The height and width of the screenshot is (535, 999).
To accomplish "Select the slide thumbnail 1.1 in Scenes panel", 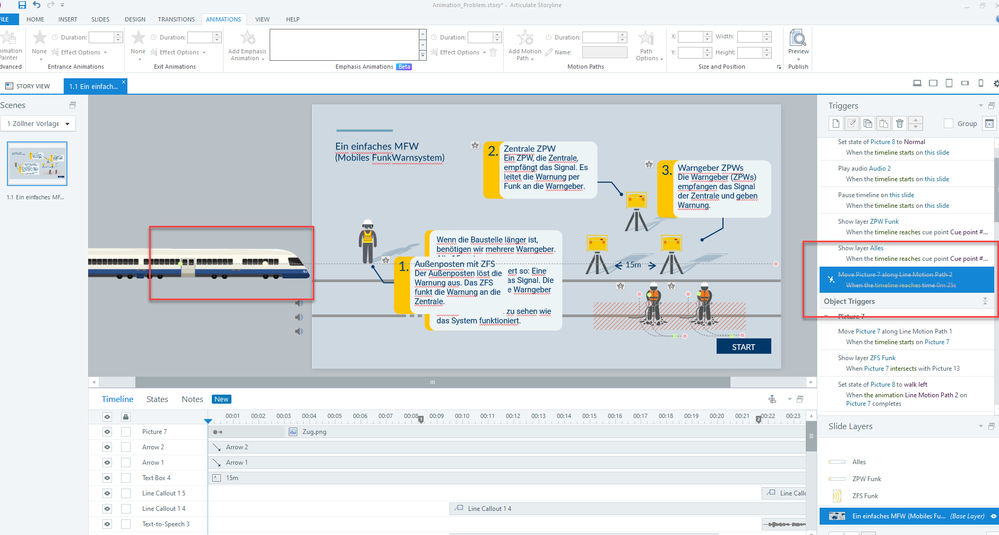I will point(37,164).
